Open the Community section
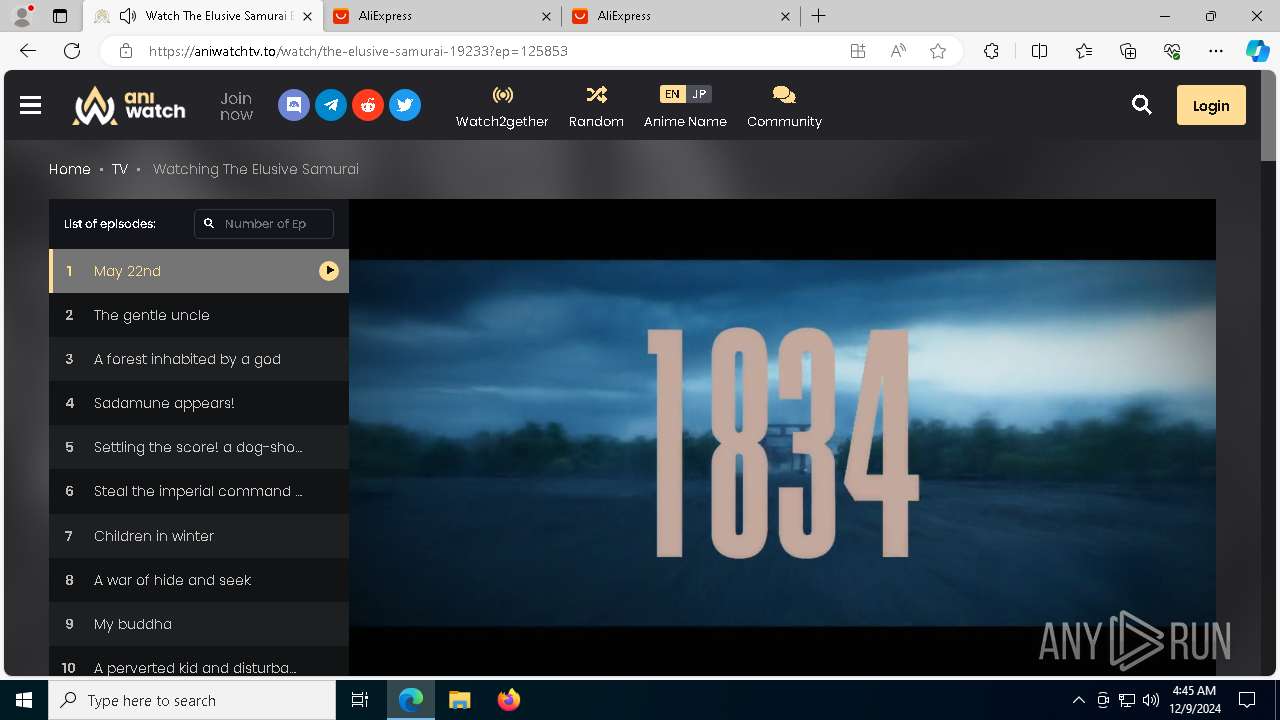 pos(784,106)
